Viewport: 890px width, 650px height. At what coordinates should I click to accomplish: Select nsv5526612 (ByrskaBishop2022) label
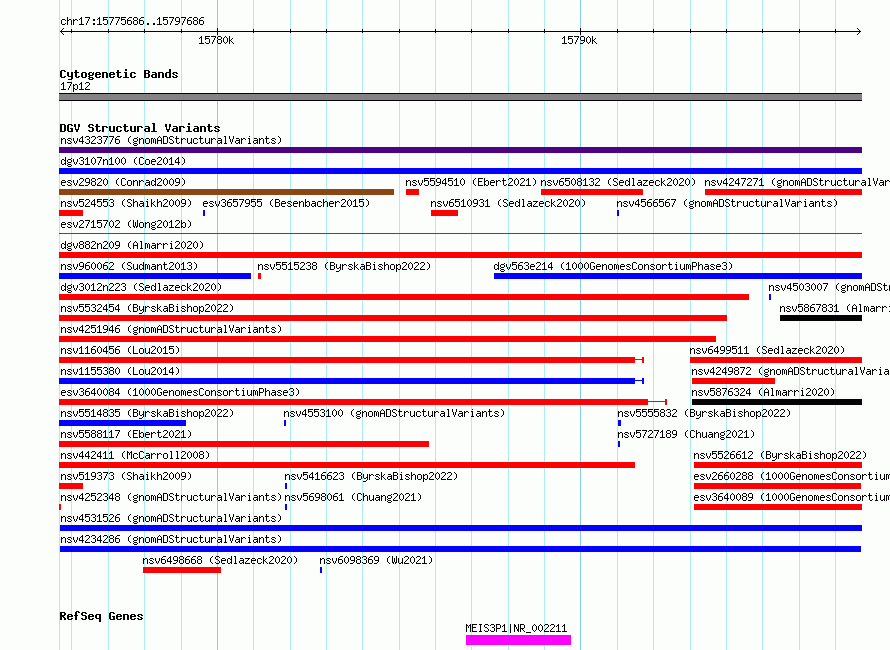click(780, 455)
